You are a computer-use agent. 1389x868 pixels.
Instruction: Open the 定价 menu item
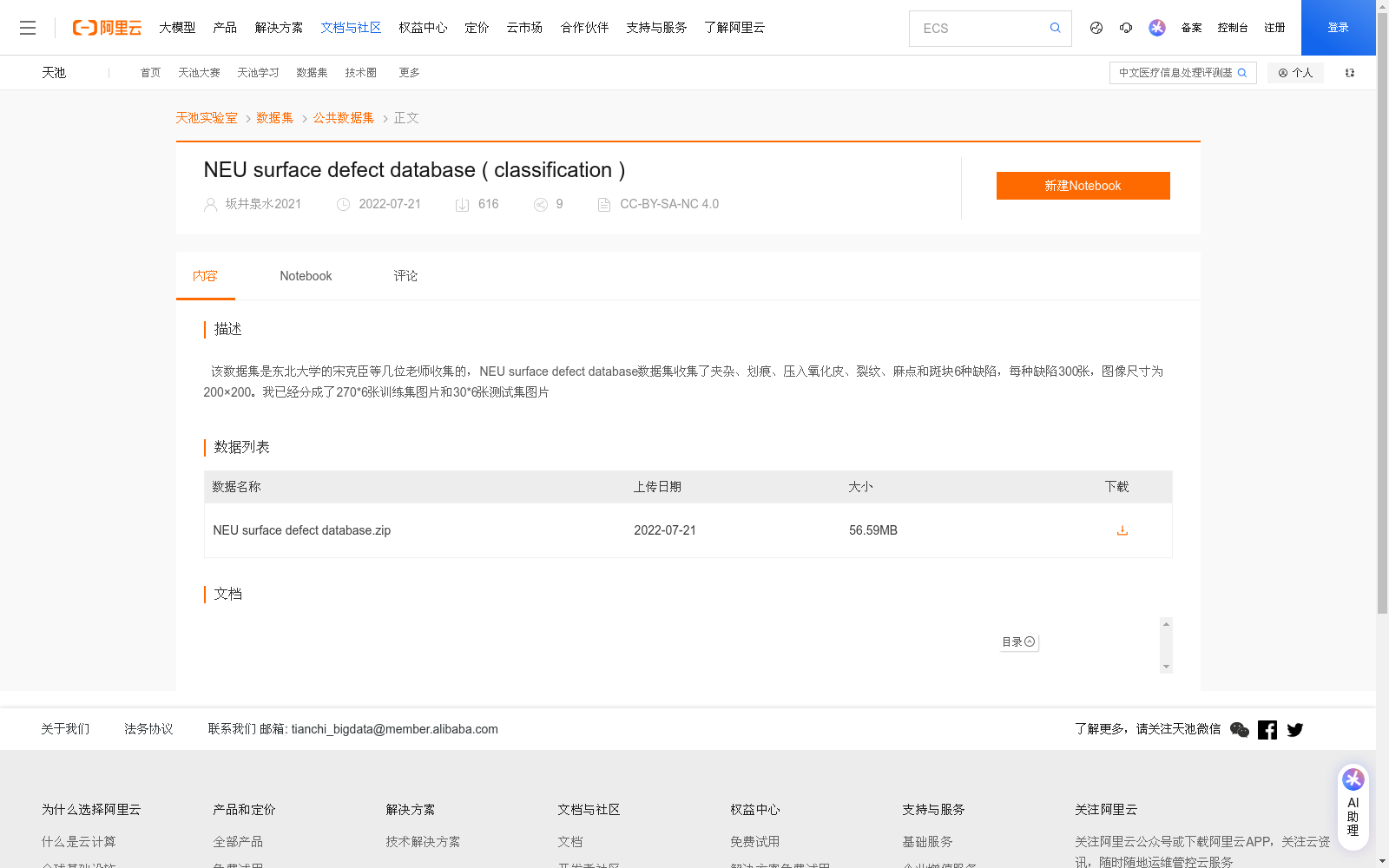tap(477, 28)
